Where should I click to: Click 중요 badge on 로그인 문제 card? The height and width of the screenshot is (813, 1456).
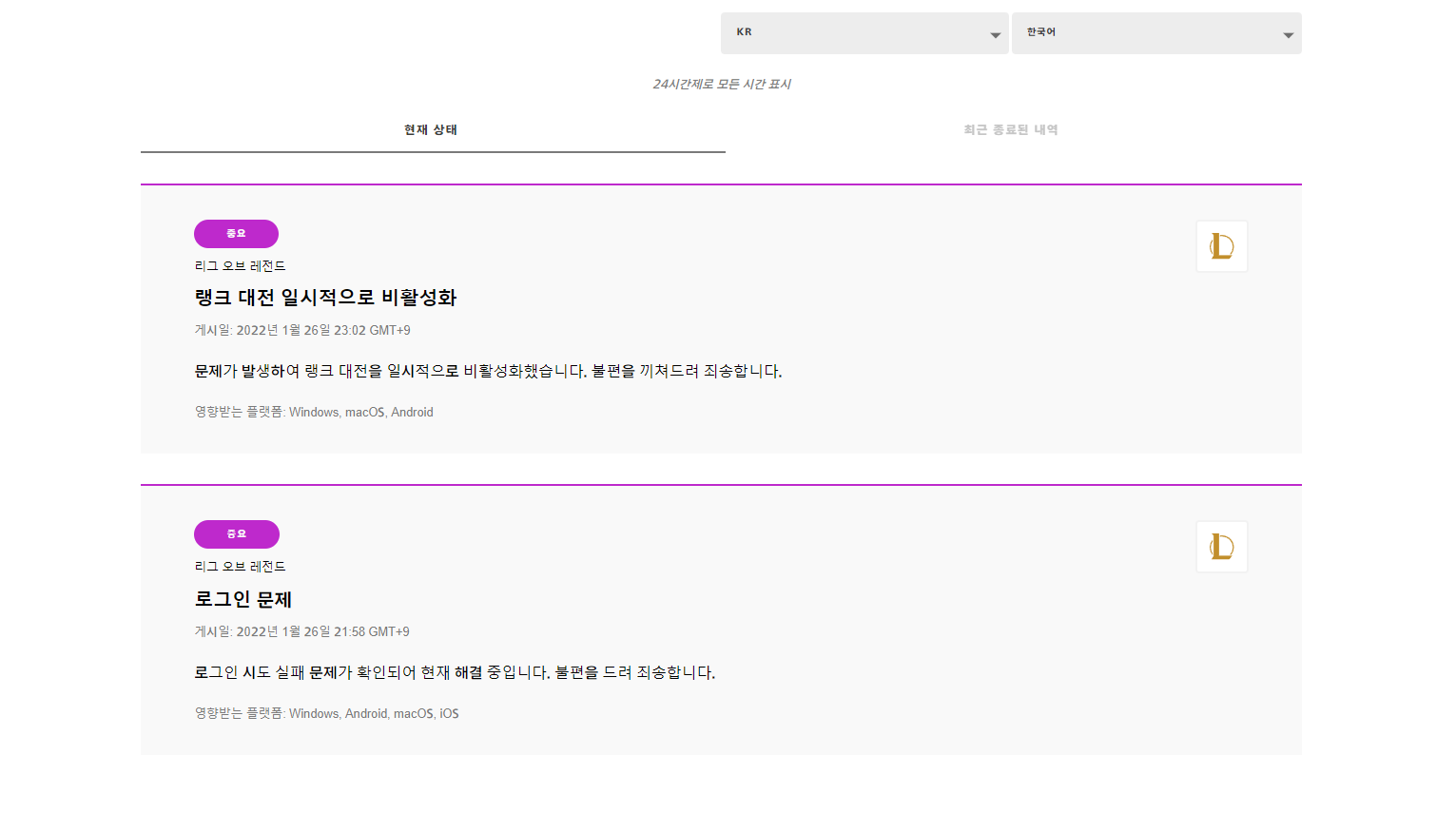tap(237, 534)
